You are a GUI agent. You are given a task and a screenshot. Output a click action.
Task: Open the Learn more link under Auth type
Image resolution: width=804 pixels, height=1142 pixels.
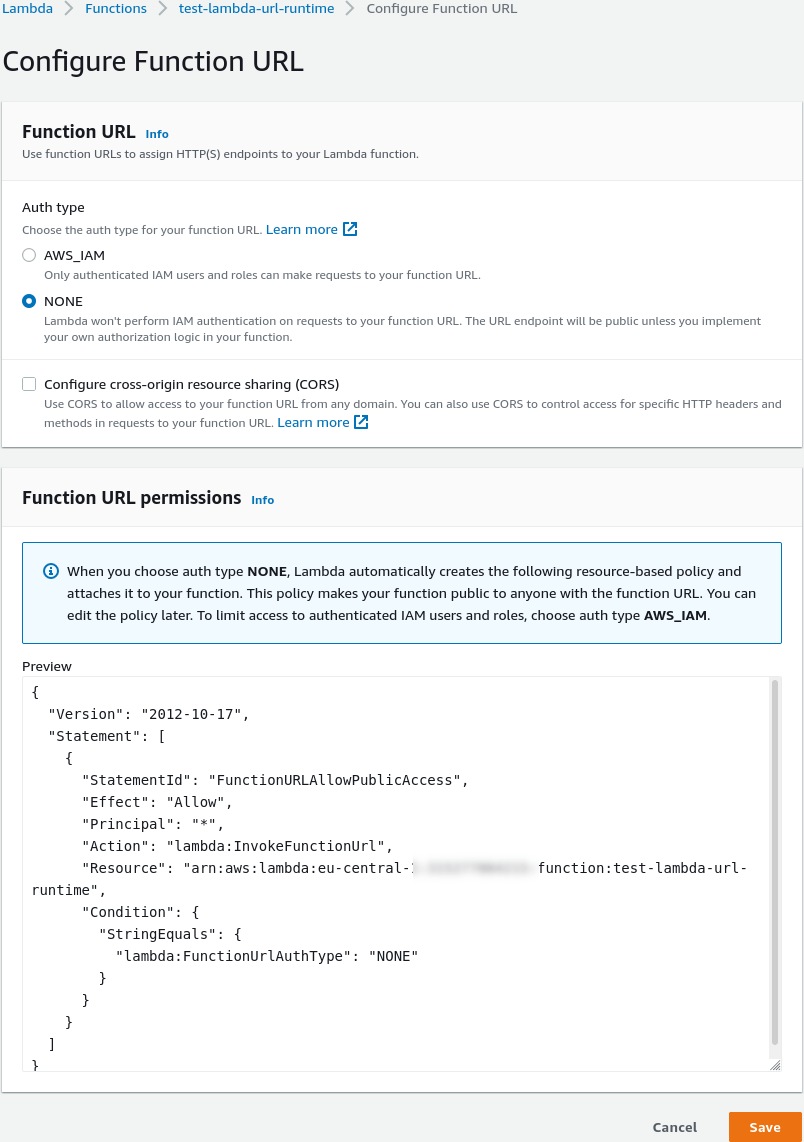tap(302, 229)
